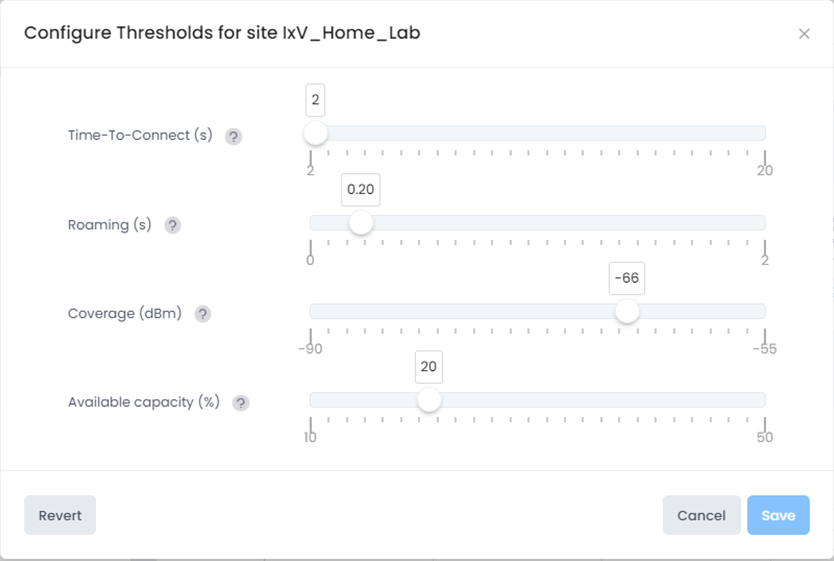Click the Coverage help question mark icon
This screenshot has width=834, height=561.
click(202, 314)
